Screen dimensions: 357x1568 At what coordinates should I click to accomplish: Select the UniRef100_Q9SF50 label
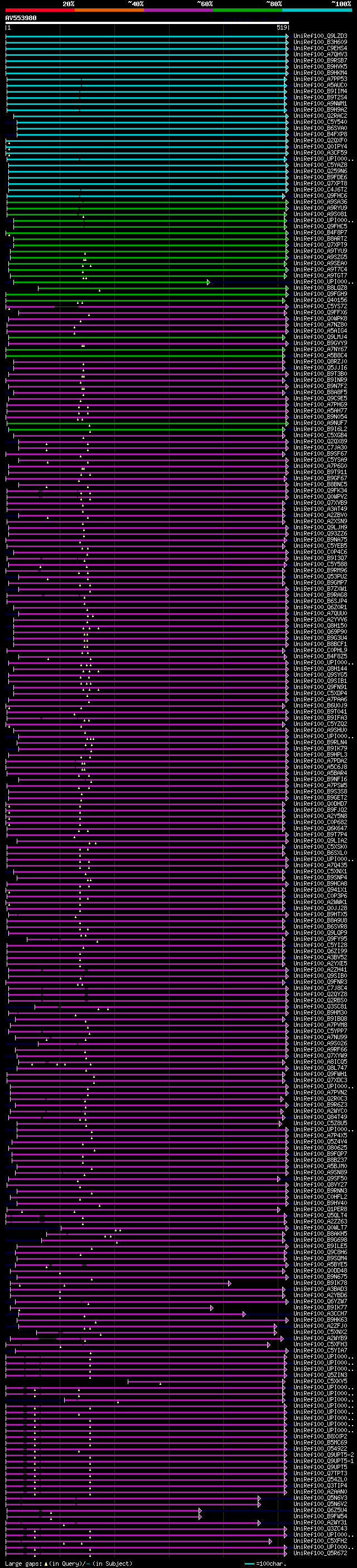tap(321, 1178)
